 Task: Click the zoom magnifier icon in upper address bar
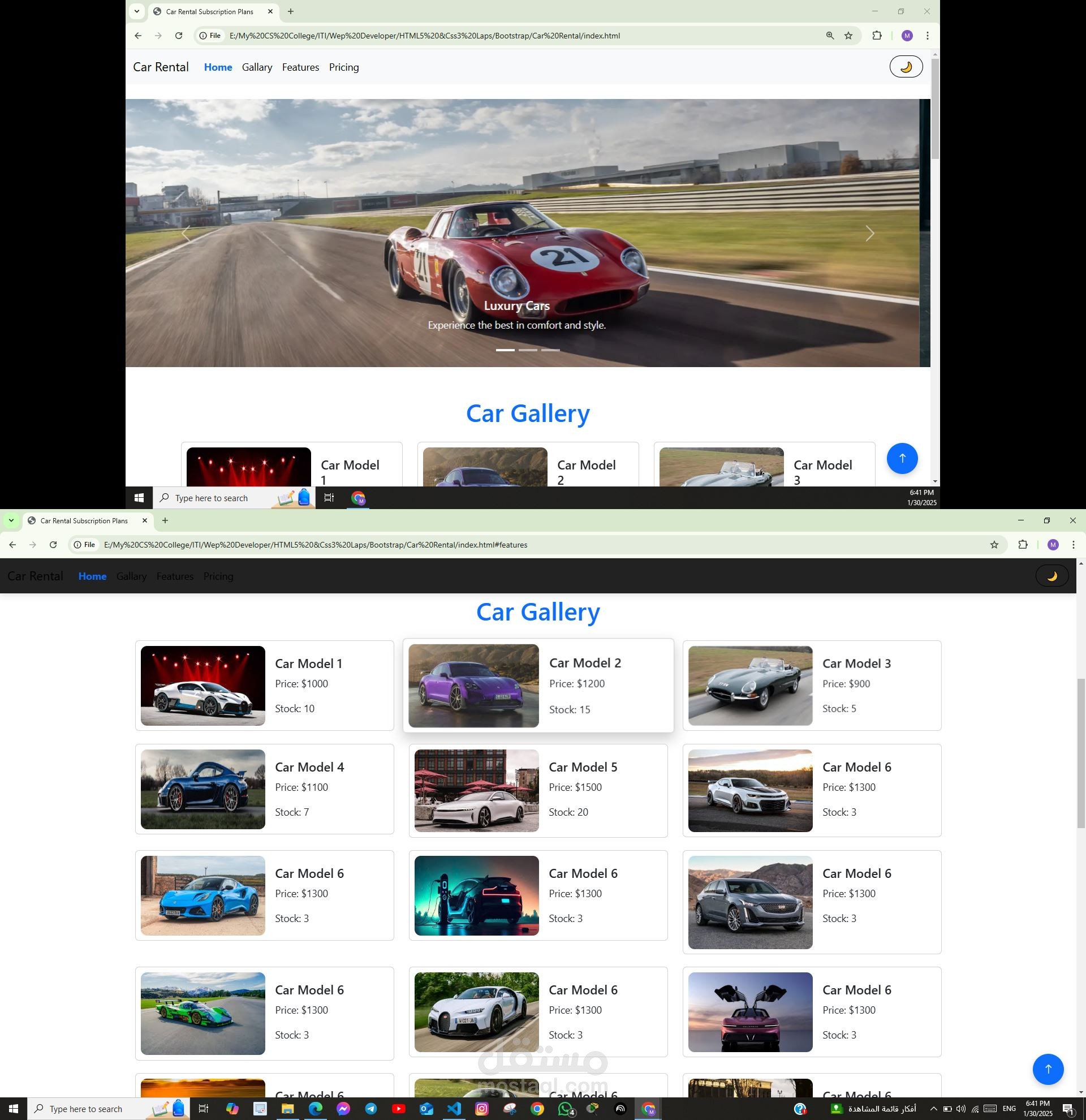click(830, 36)
